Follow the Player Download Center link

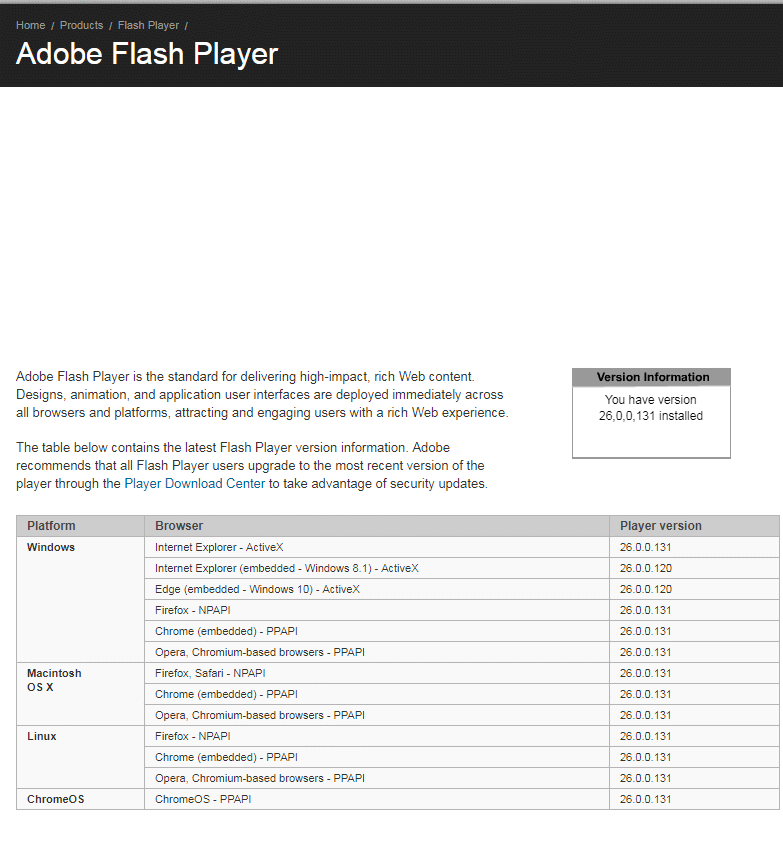point(195,483)
